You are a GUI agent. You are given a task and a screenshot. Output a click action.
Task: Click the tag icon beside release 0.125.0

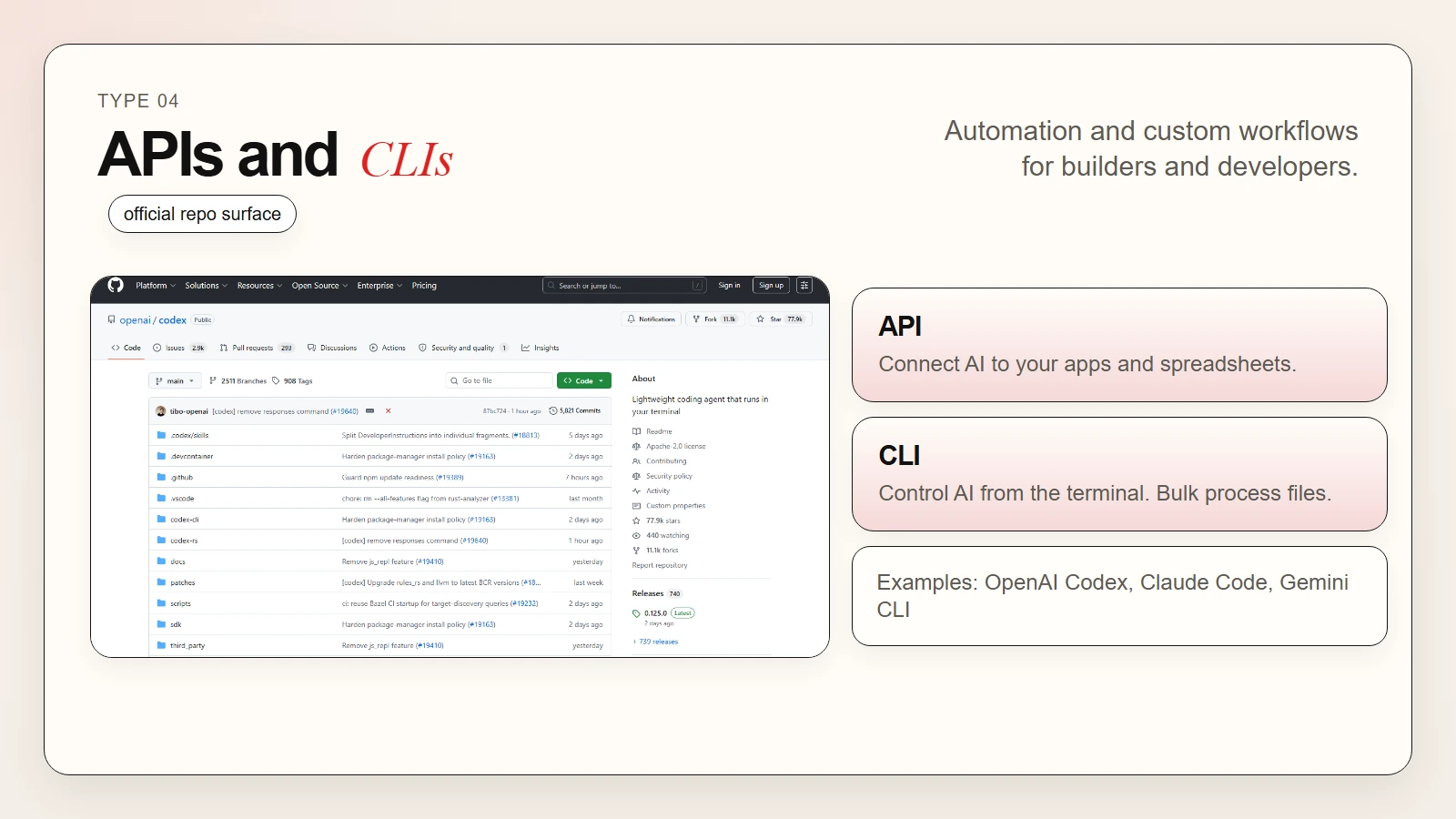click(637, 613)
